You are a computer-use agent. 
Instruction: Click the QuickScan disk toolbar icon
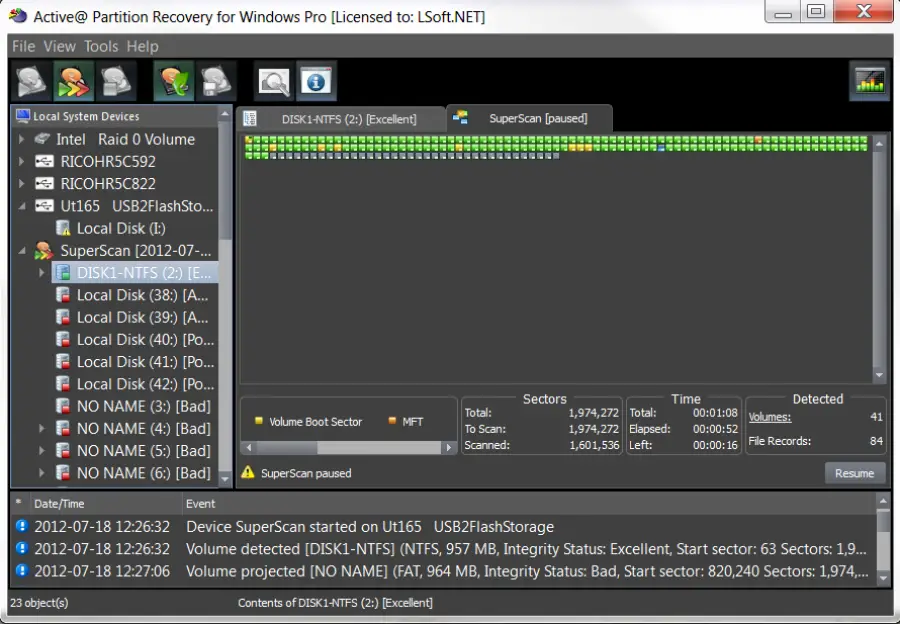click(31, 81)
